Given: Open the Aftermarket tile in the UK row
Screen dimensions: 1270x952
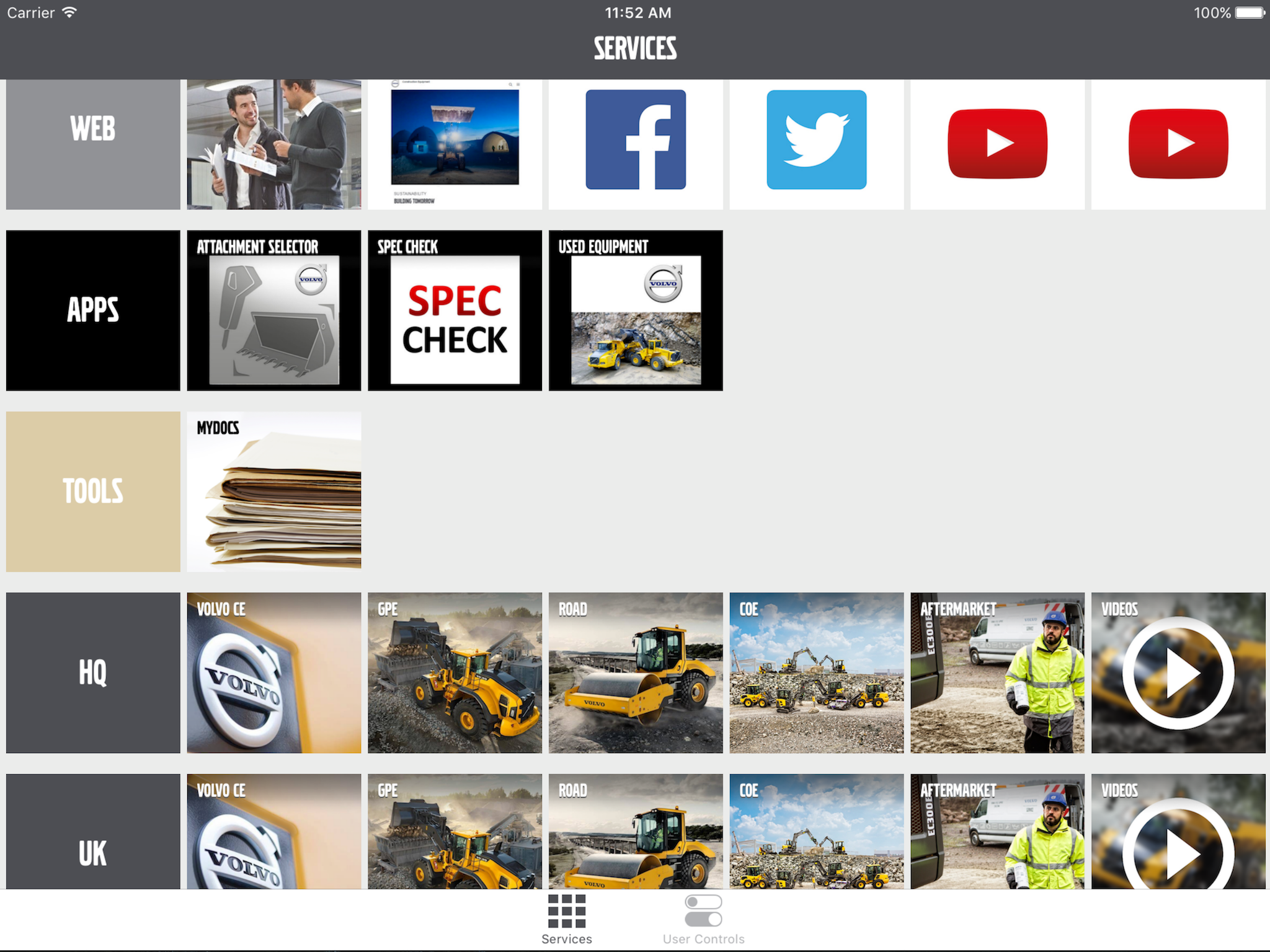Looking at the screenshot, I should pyautogui.click(x=998, y=832).
